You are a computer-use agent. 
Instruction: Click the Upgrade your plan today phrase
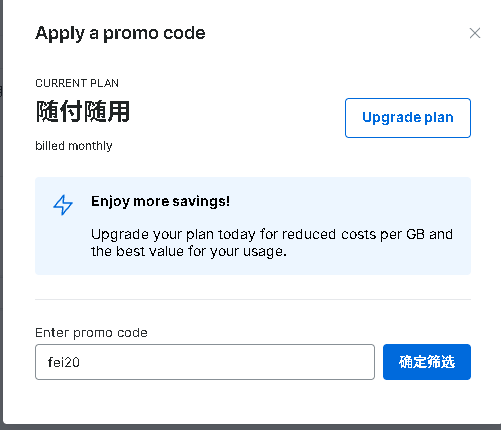point(173,234)
